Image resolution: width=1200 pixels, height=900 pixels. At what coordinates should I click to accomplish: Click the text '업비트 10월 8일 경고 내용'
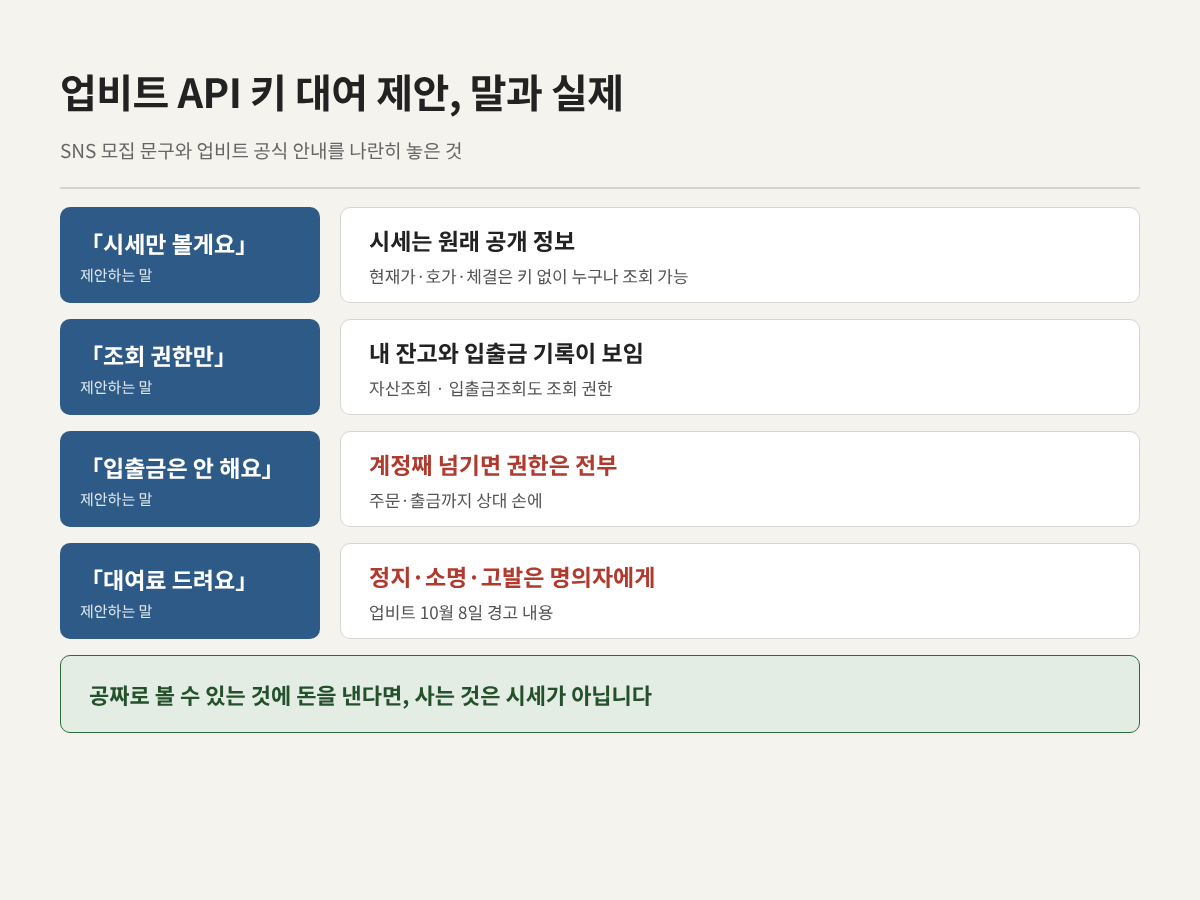click(461, 612)
